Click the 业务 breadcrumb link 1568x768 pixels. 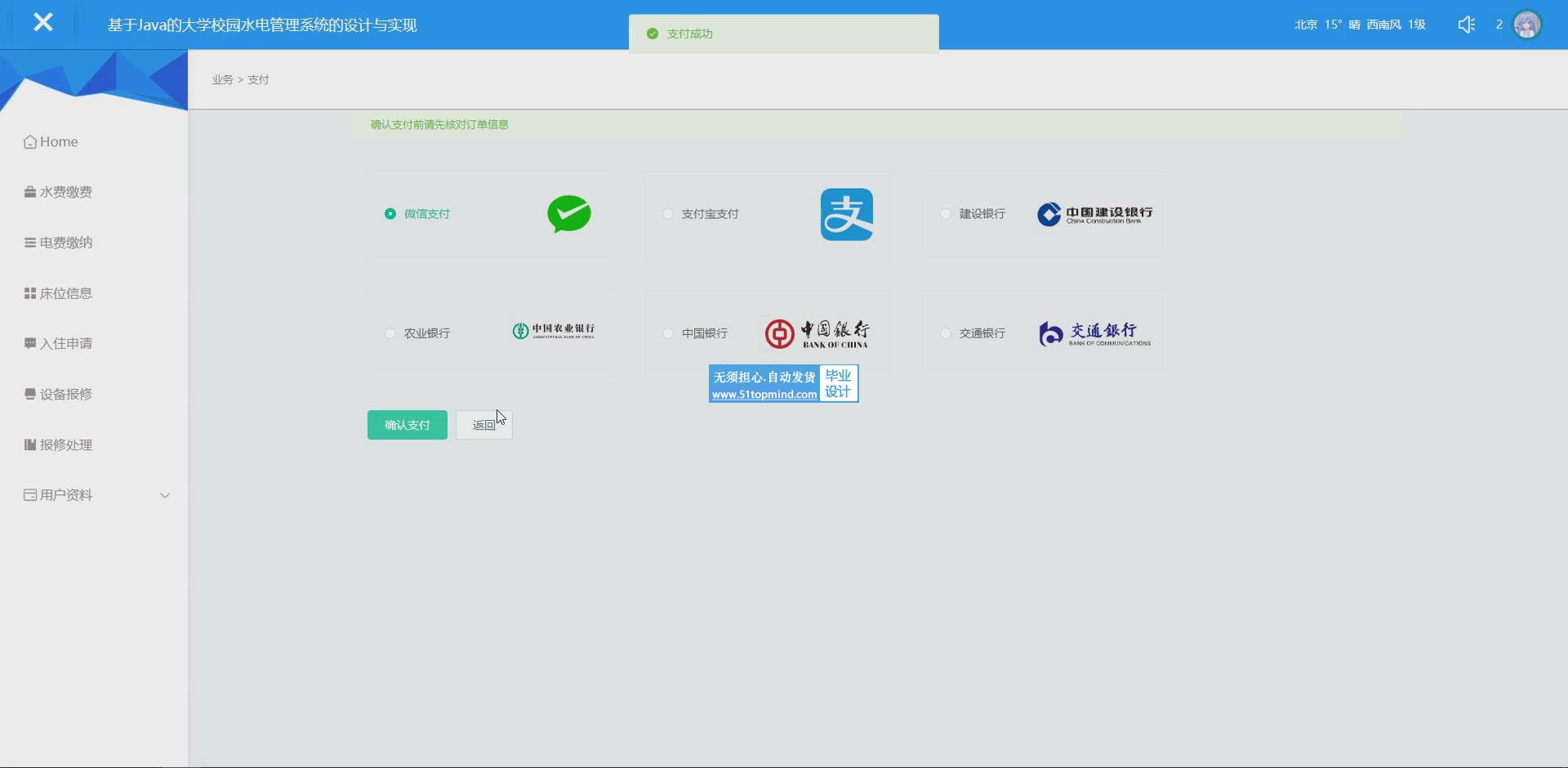222,80
